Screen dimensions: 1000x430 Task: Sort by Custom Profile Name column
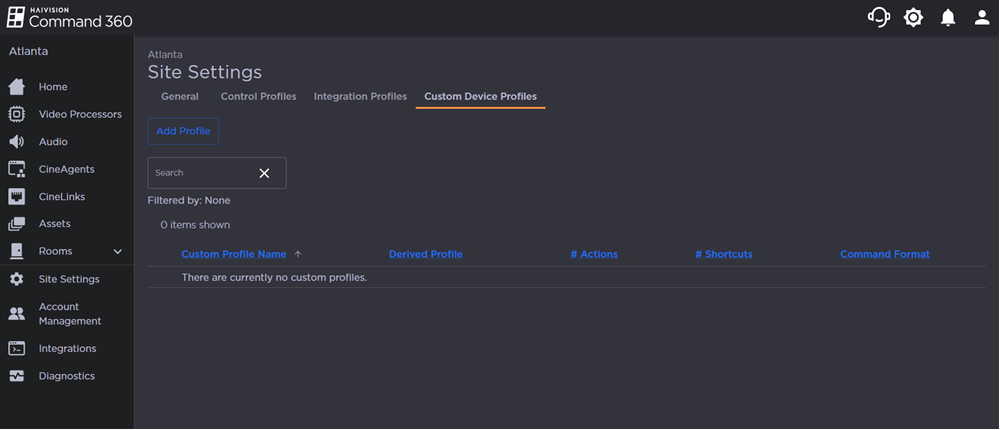(x=234, y=254)
